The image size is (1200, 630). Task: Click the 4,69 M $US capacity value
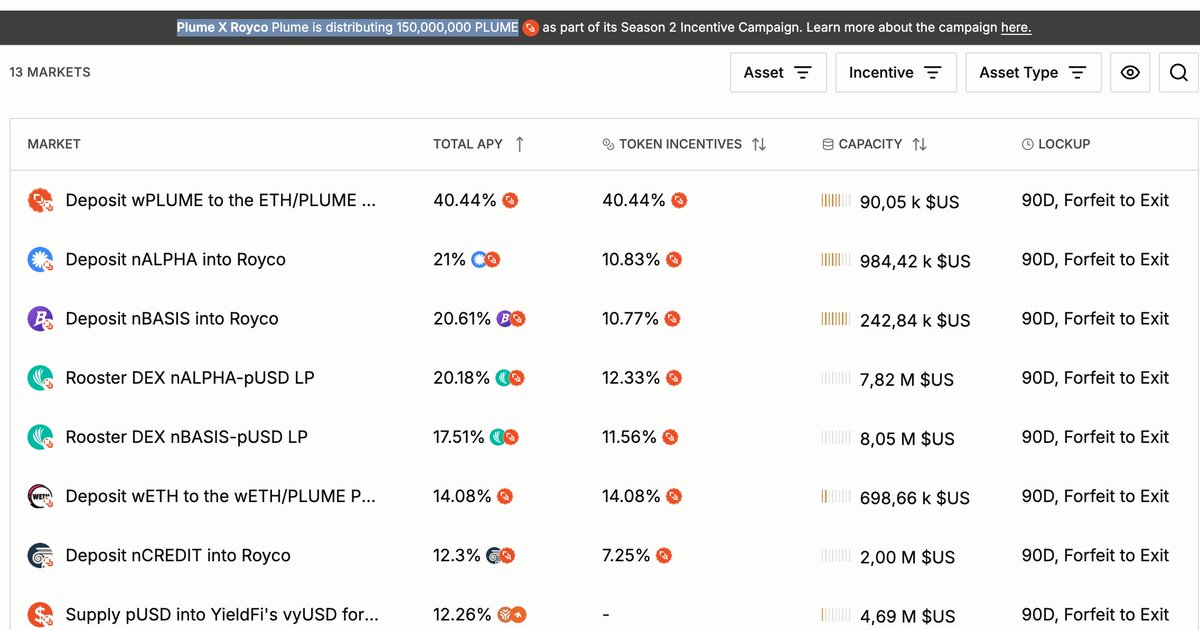907,615
